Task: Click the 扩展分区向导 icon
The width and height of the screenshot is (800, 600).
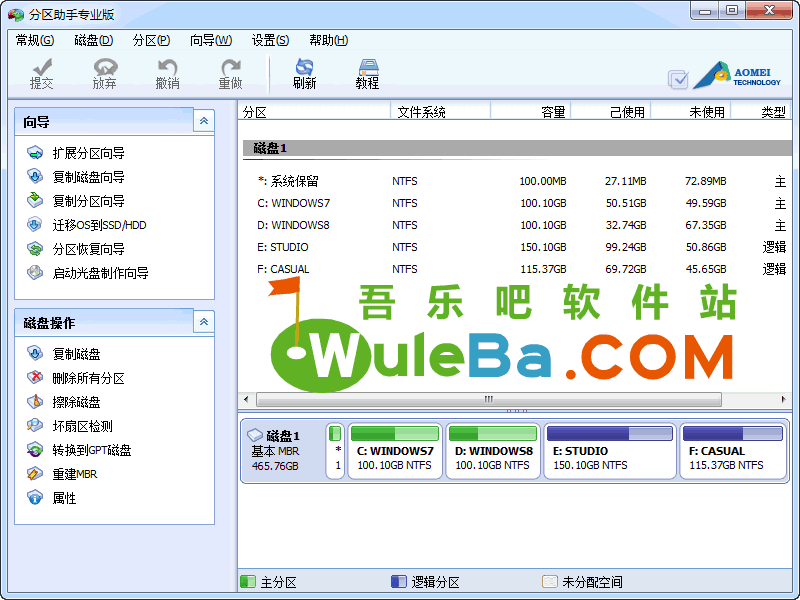Action: click(x=35, y=153)
